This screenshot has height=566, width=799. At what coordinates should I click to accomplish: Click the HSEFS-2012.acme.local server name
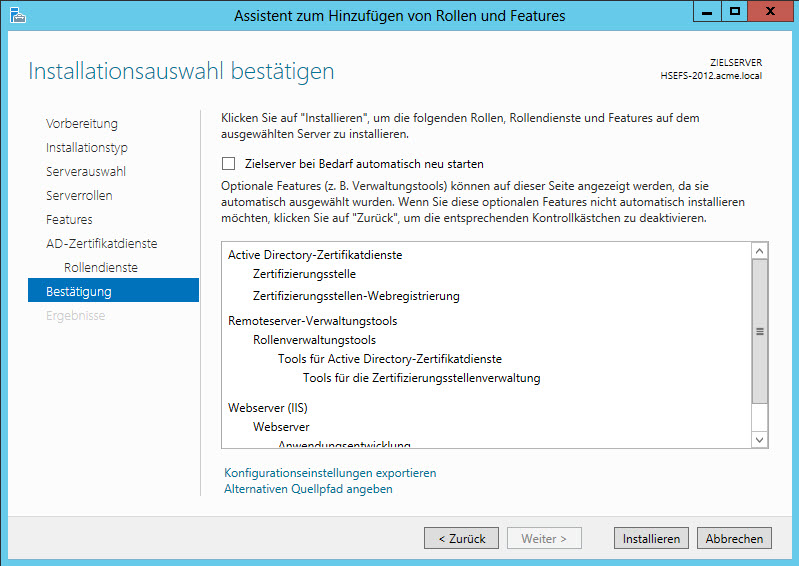[x=711, y=76]
